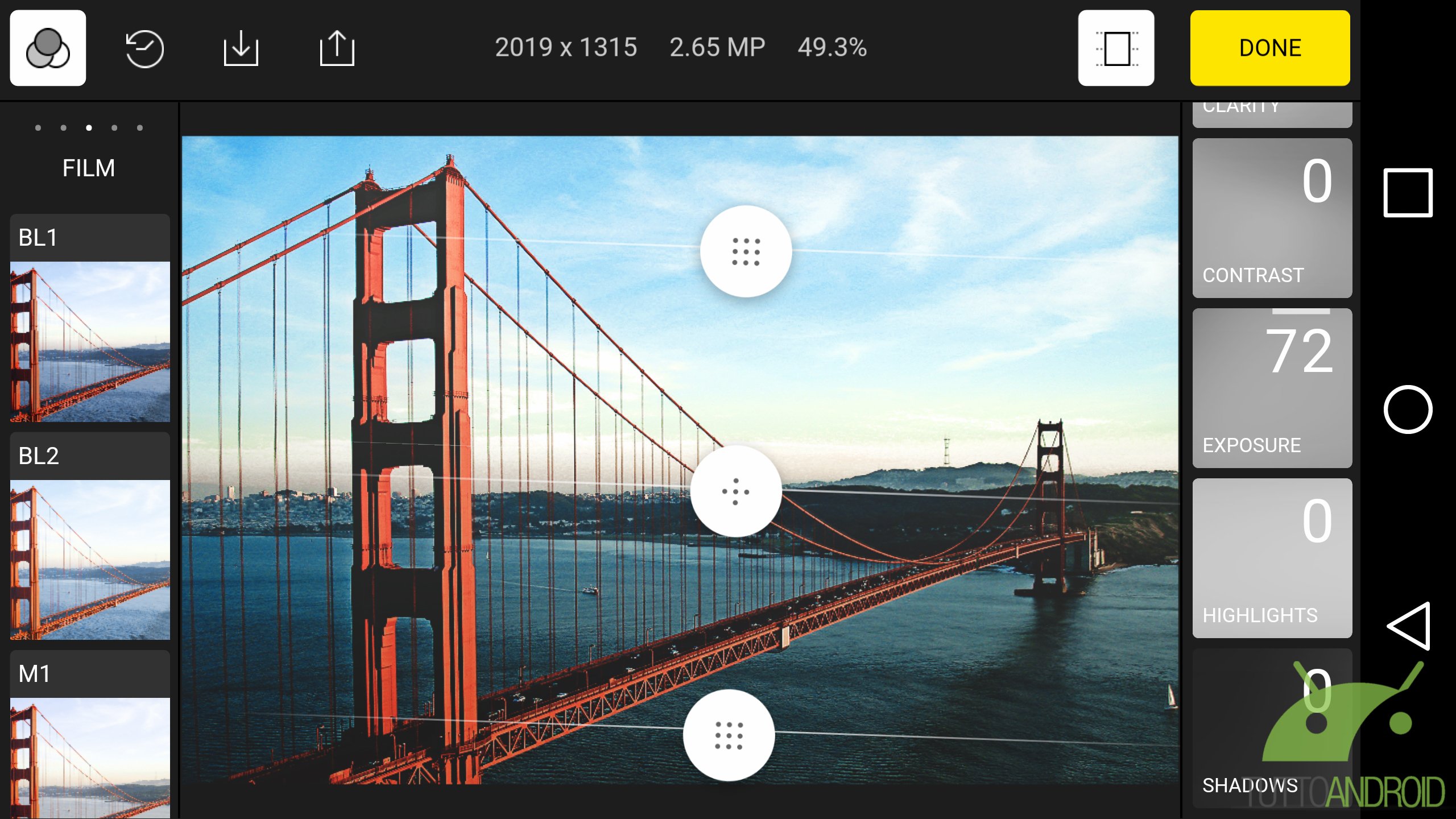Tap the Android home circle button
This screenshot has width=1456, height=819.
(x=1408, y=409)
